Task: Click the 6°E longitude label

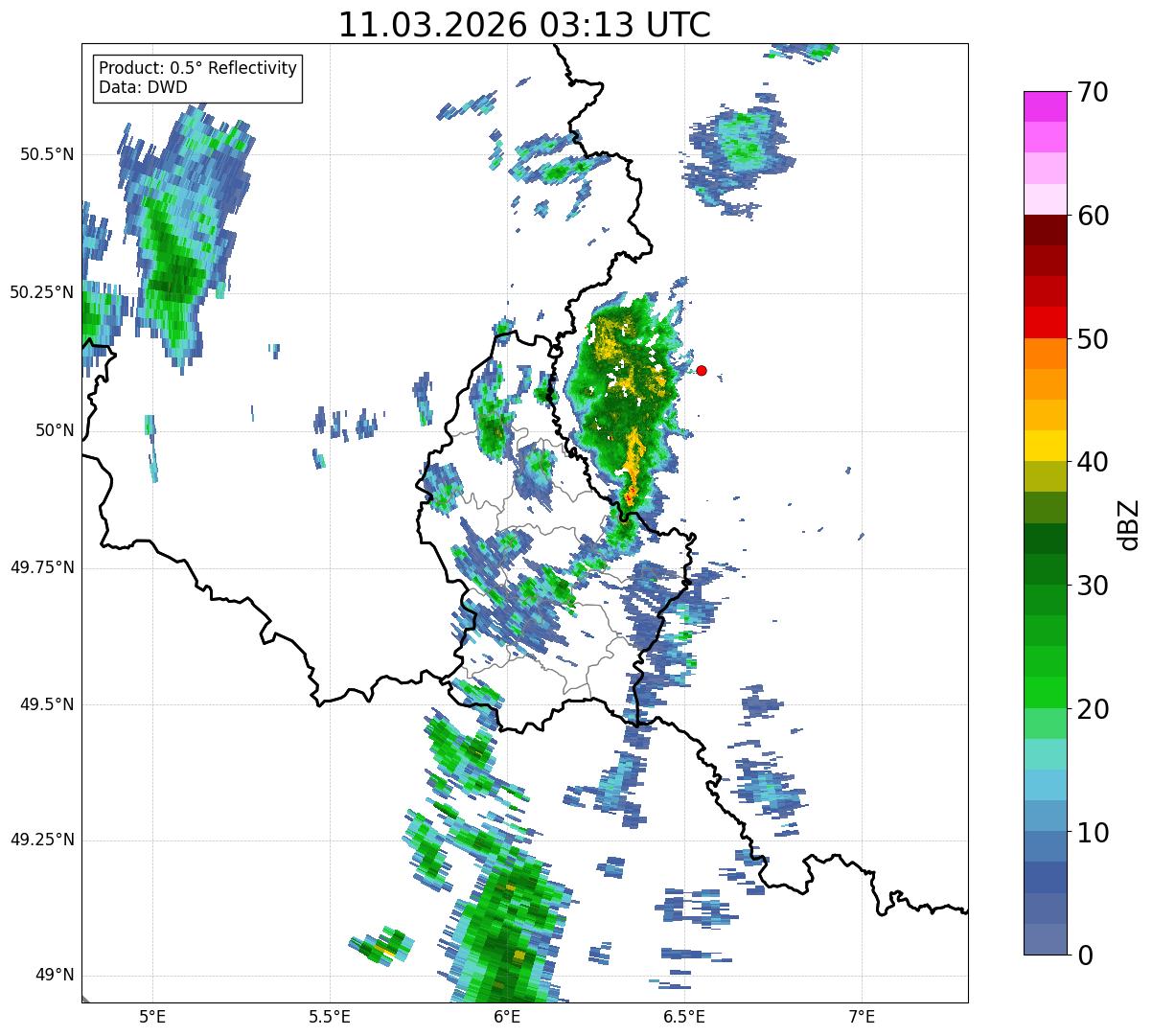Action: pyautogui.click(x=507, y=1017)
